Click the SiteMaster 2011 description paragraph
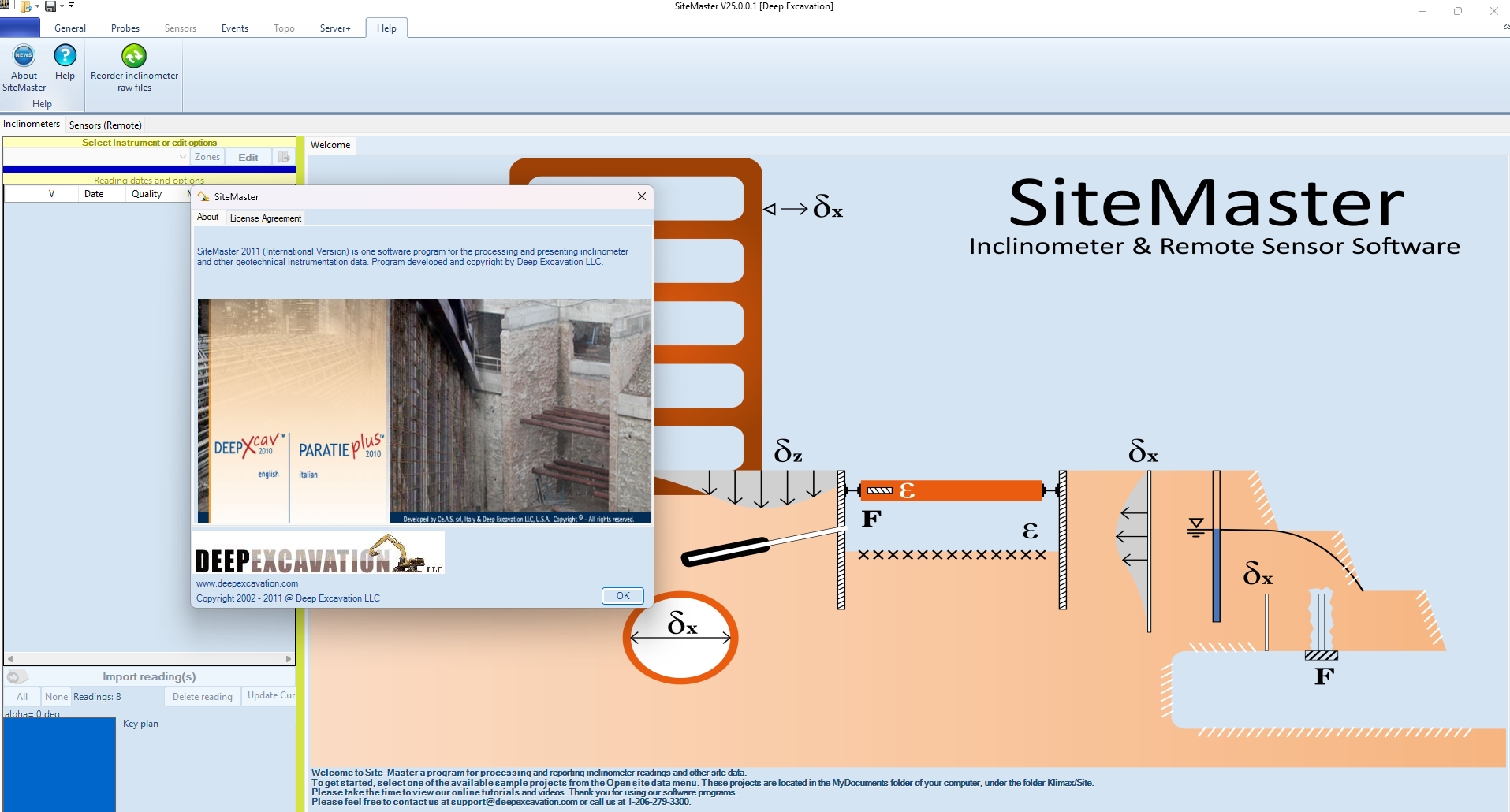The width and height of the screenshot is (1510, 812). (x=412, y=257)
